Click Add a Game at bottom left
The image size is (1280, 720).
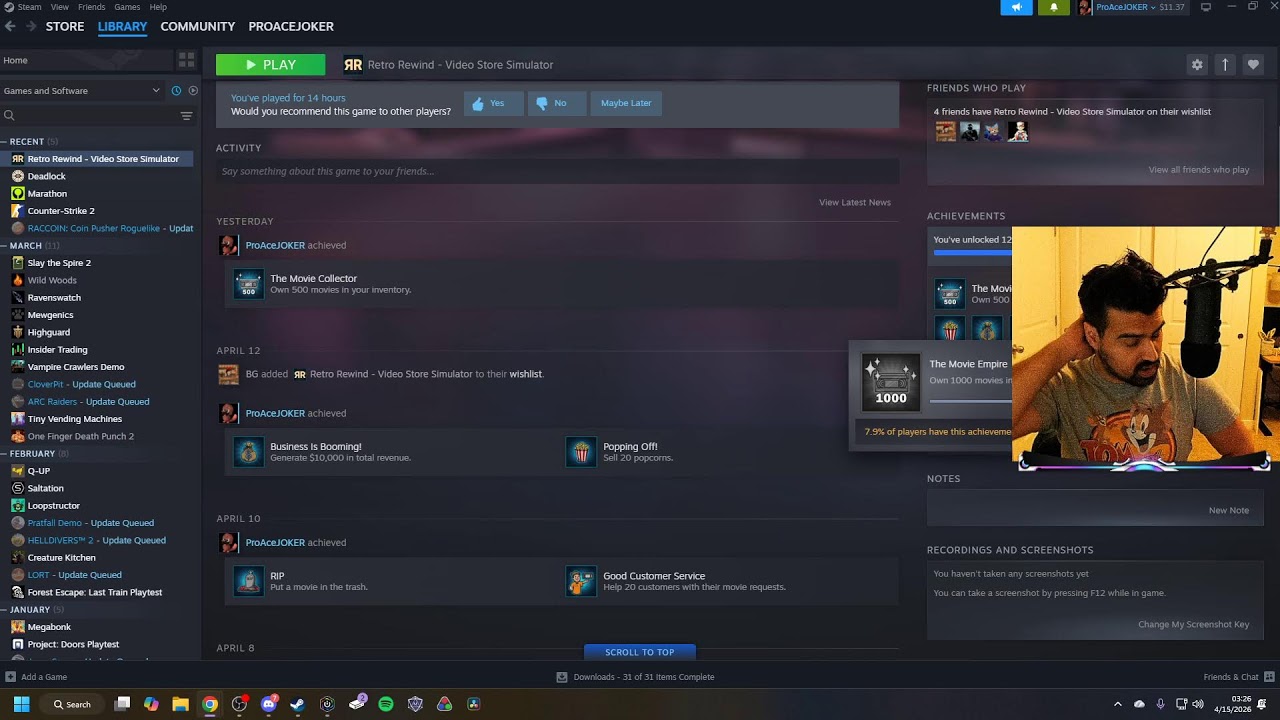[x=37, y=677]
